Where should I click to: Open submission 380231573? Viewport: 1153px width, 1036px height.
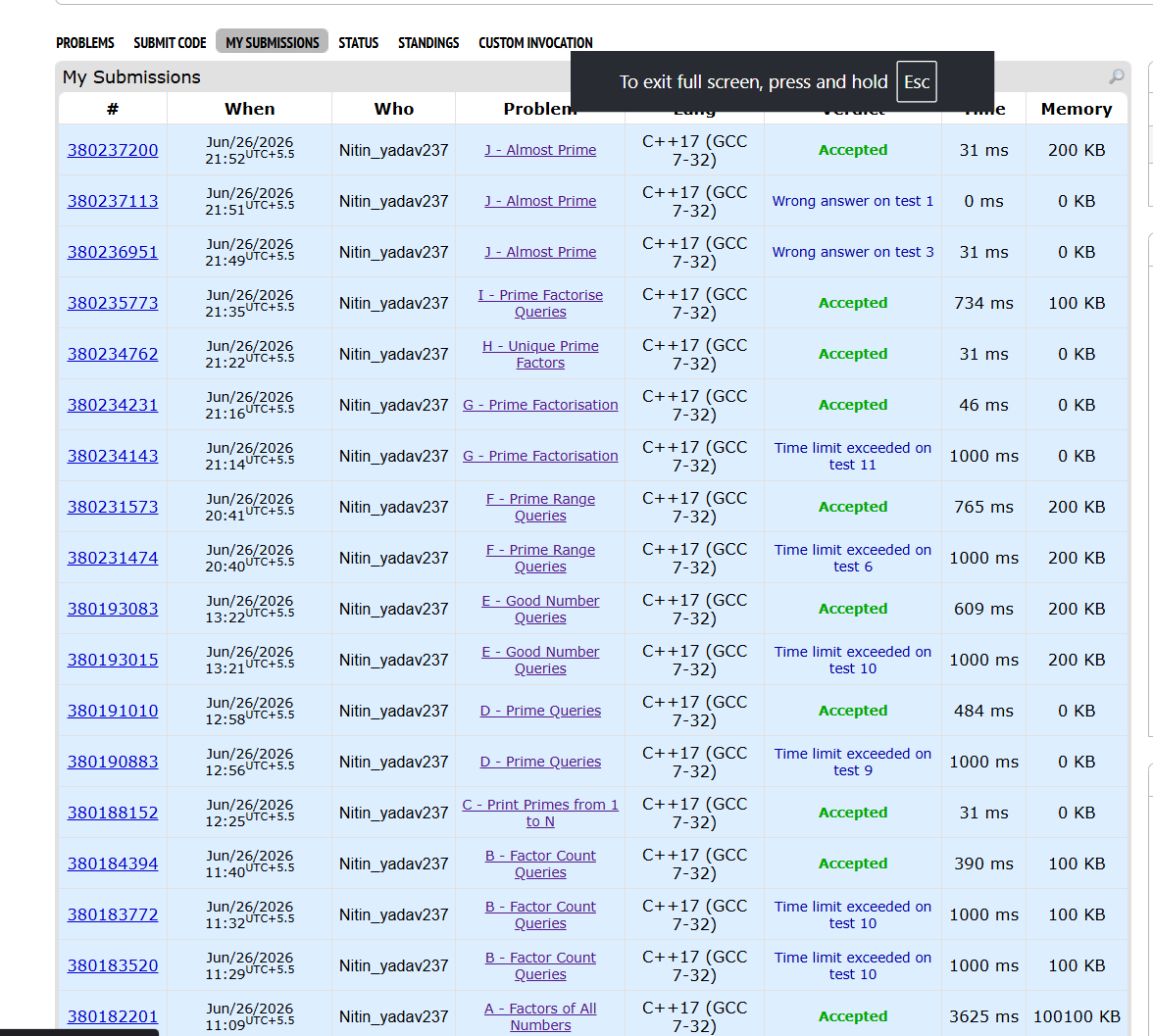(x=113, y=507)
